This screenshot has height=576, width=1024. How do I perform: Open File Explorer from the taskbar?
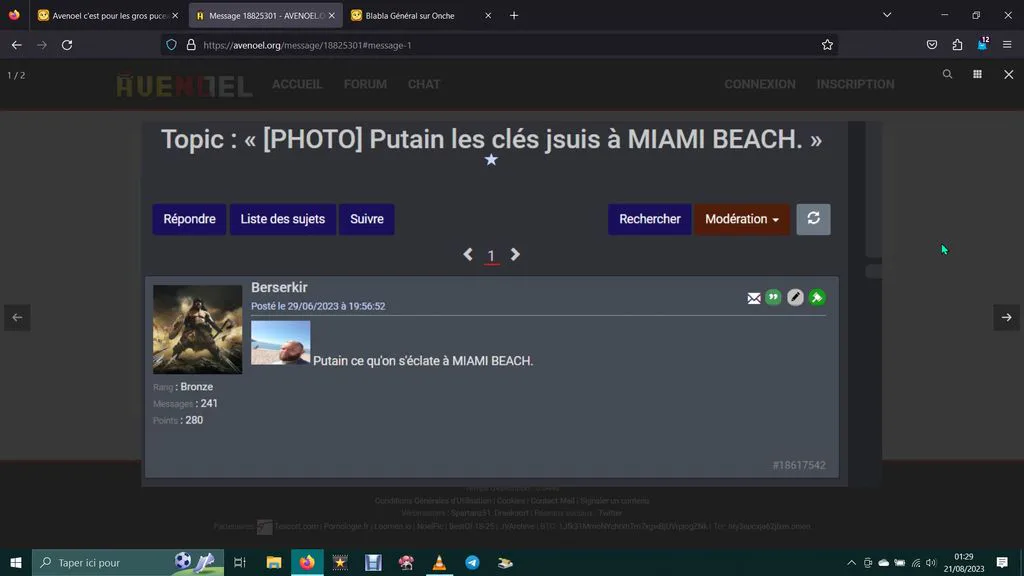(274, 562)
